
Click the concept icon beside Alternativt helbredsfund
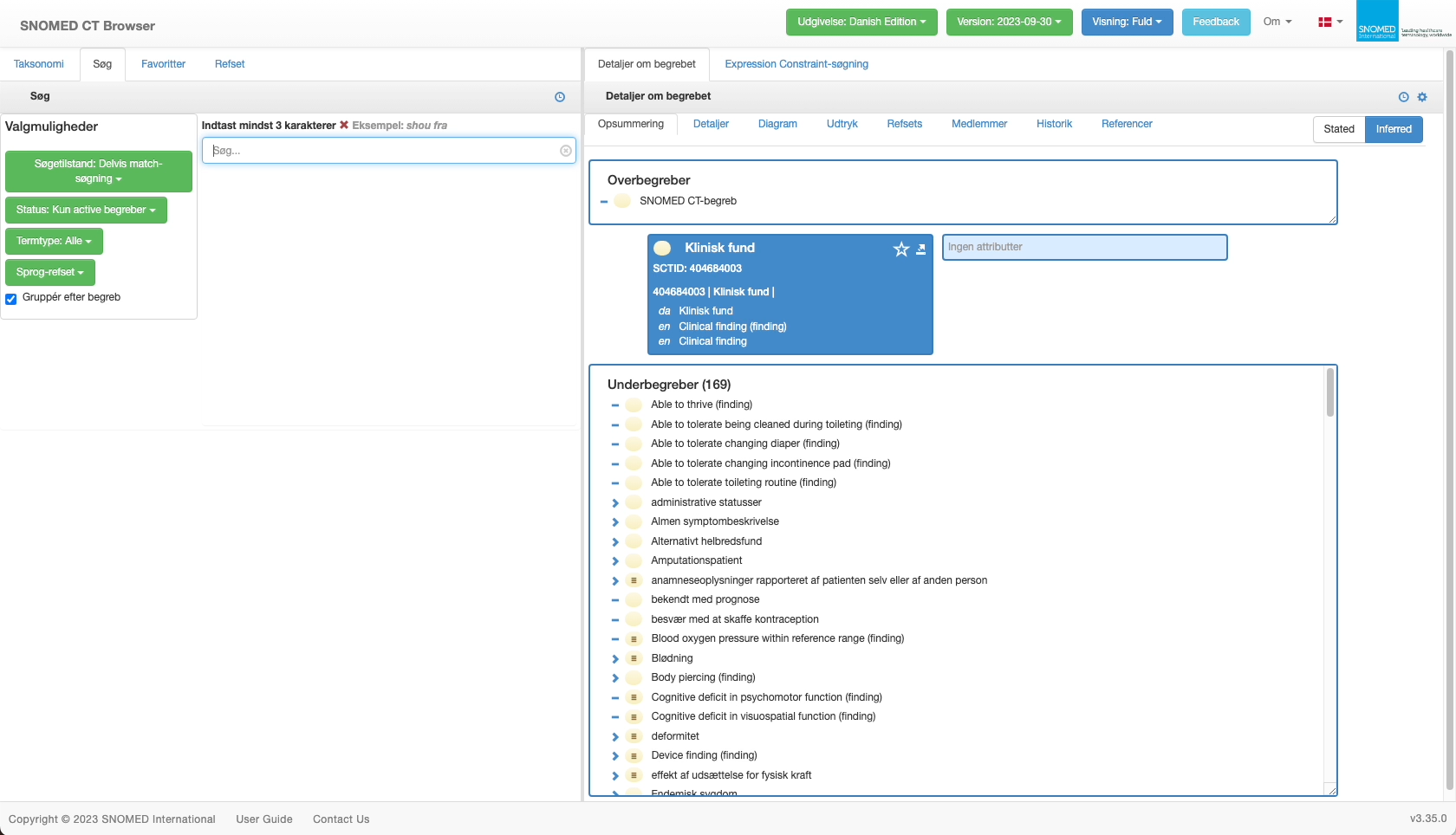(634, 541)
